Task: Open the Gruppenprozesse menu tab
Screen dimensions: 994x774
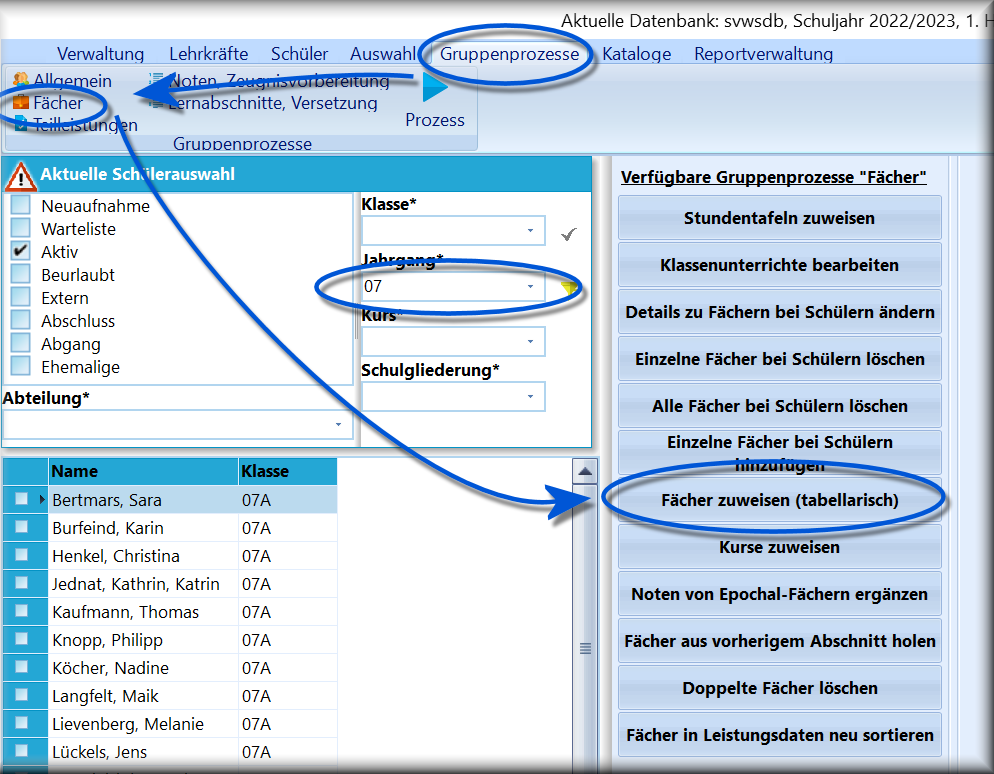Action: point(510,54)
